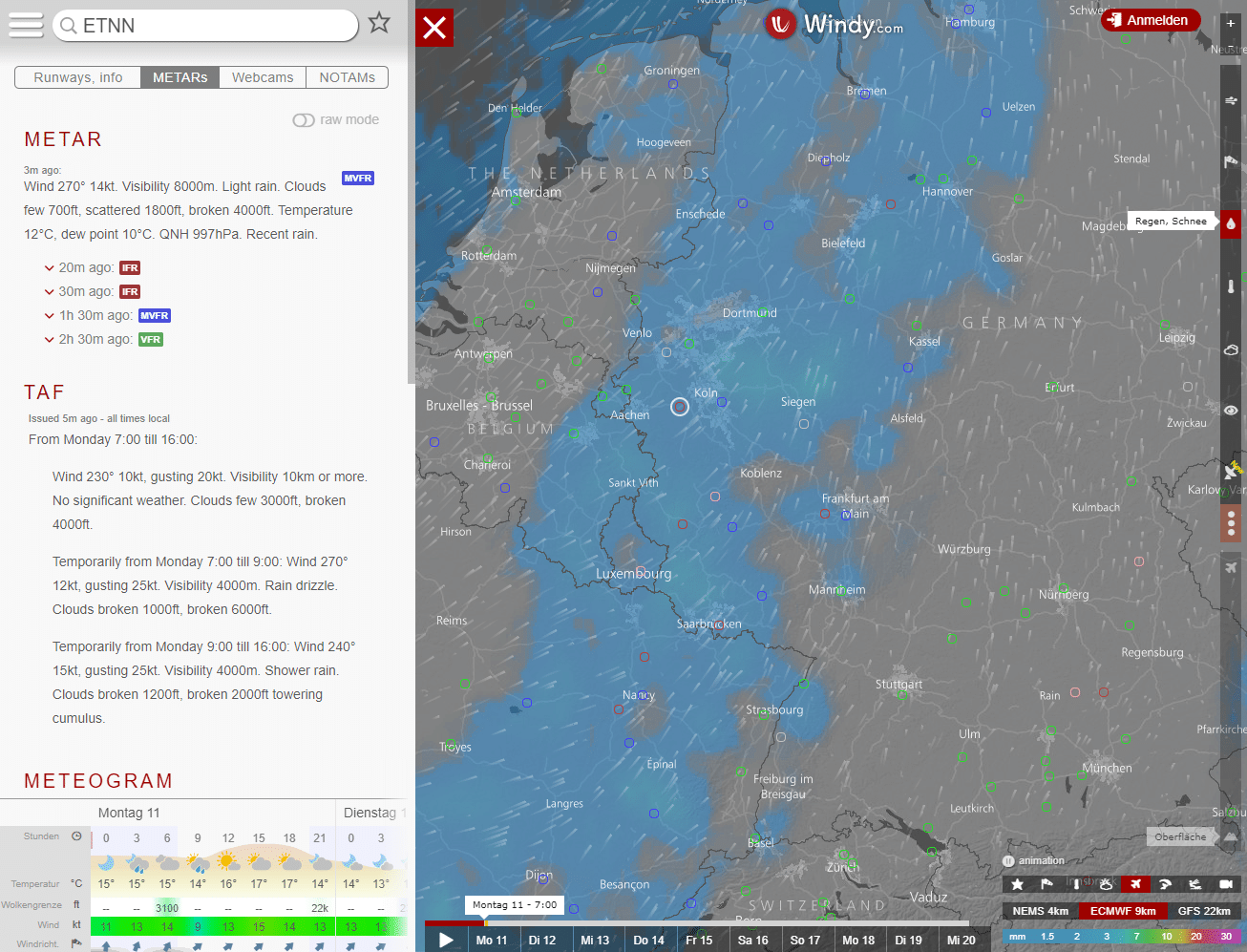Open the hamburger menu
This screenshot has height=952, width=1247.
[26, 25]
